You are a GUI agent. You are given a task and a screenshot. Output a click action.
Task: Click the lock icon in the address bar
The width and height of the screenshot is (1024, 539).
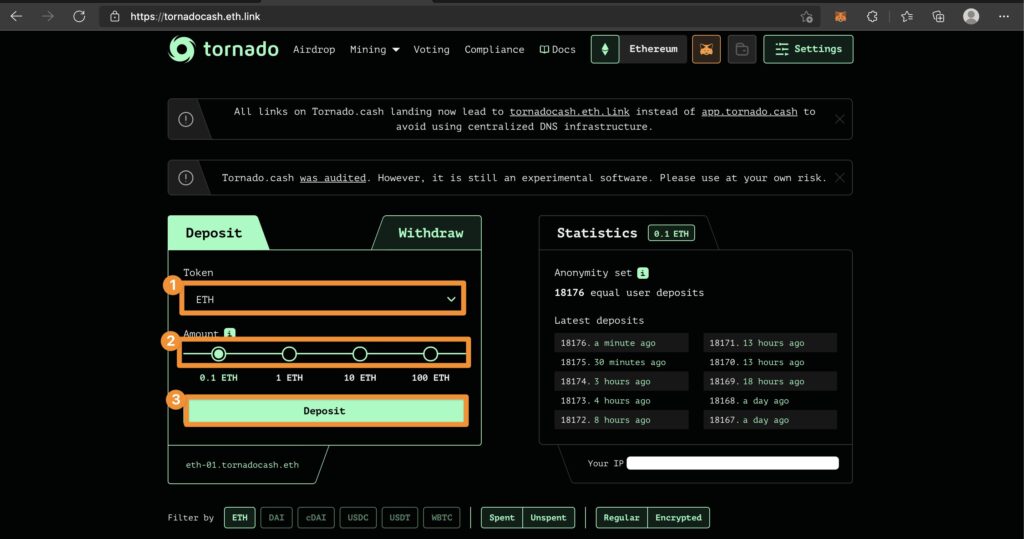pos(115,16)
